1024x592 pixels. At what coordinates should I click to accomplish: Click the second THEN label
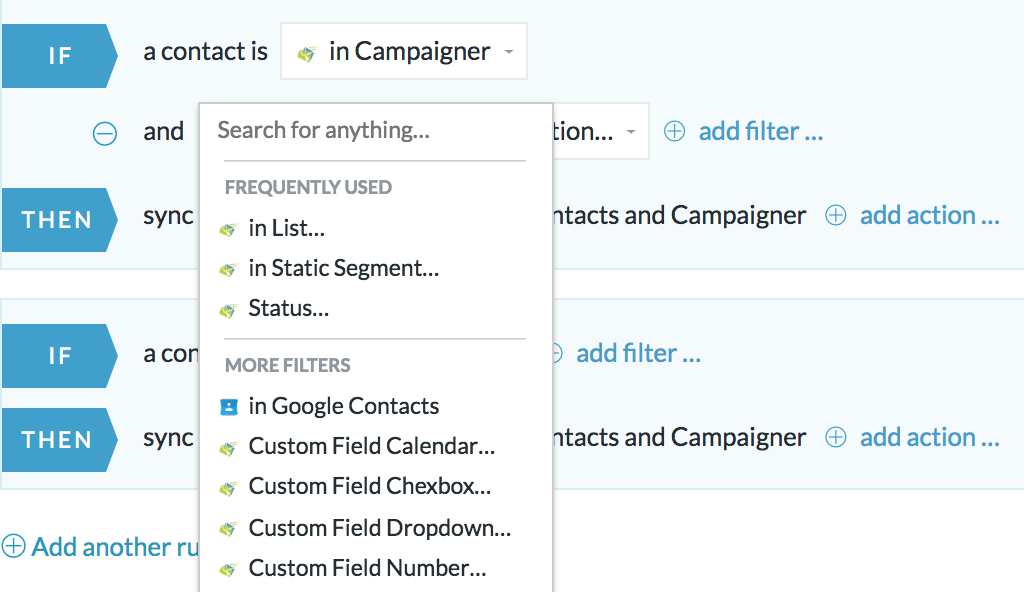(59, 440)
